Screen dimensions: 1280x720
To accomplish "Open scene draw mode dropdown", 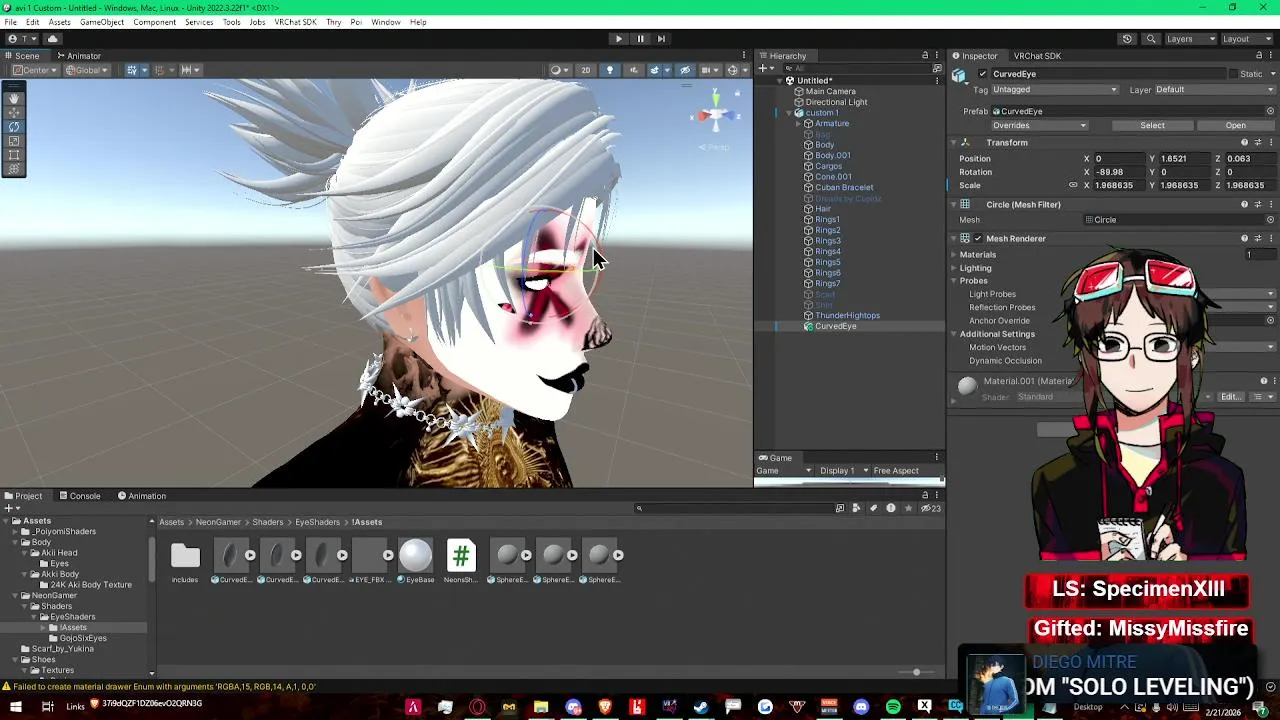I will [x=558, y=70].
